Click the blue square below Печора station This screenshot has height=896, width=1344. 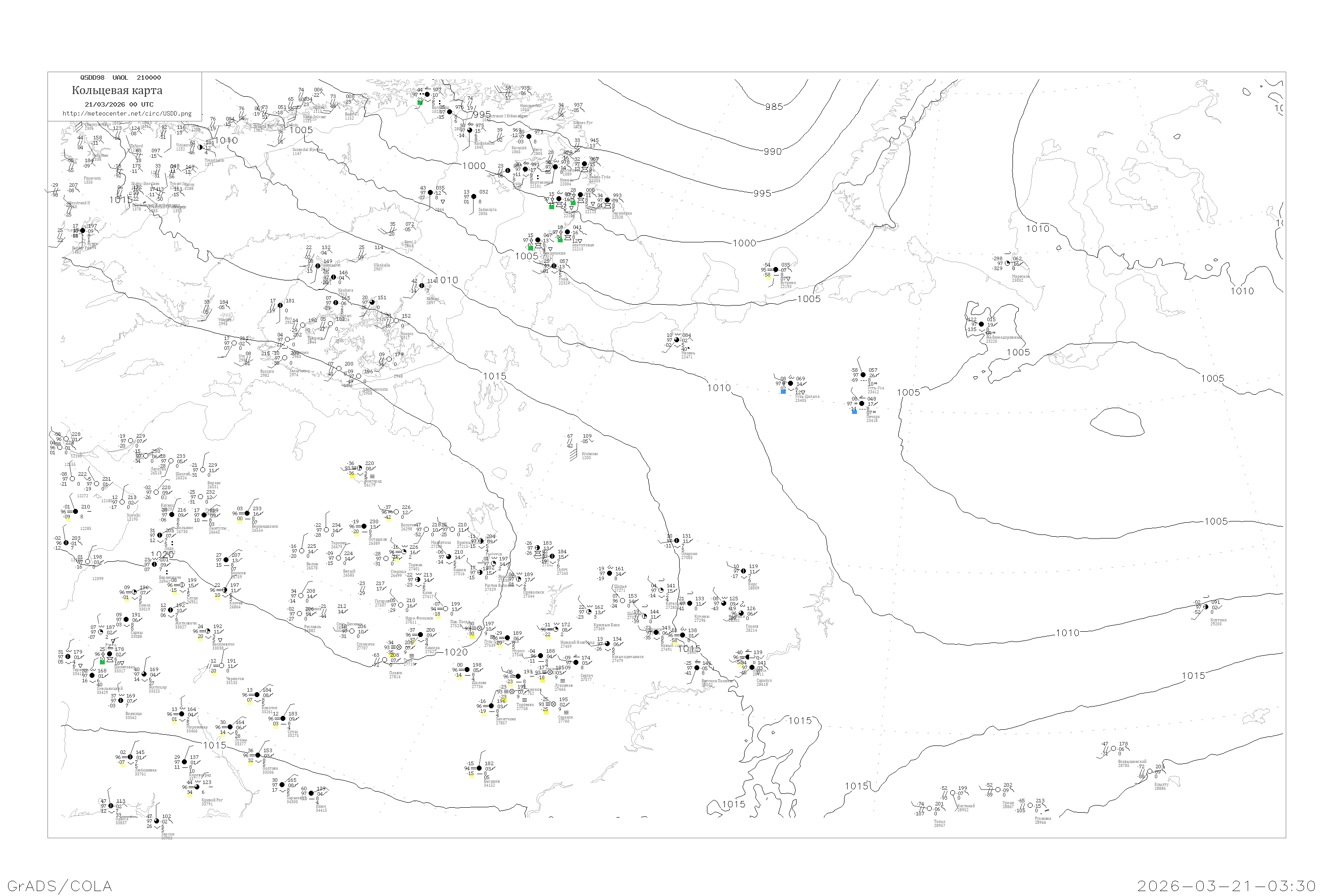tap(854, 412)
